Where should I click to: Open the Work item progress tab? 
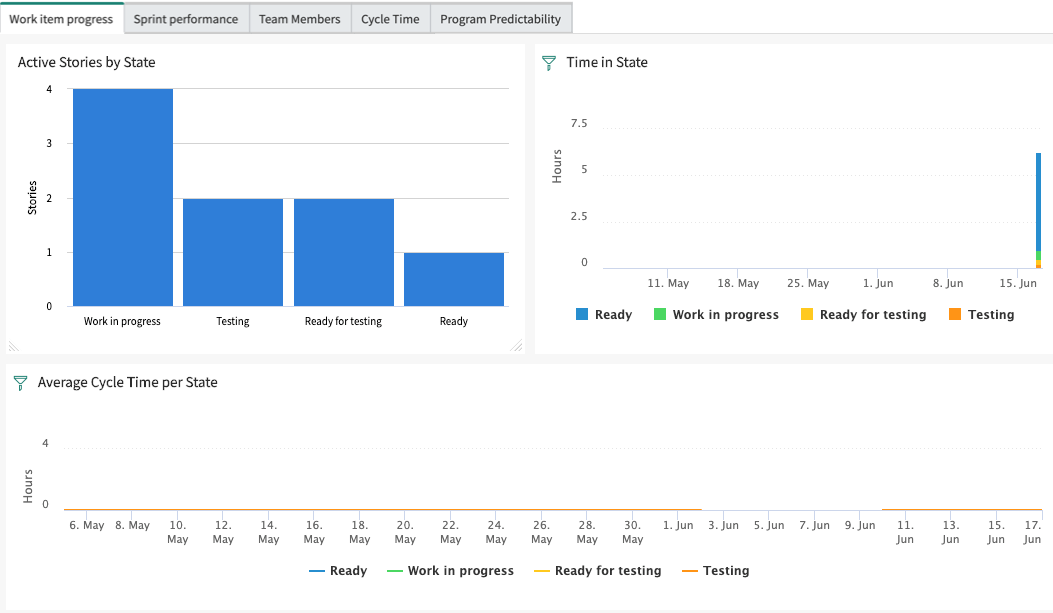(x=61, y=19)
